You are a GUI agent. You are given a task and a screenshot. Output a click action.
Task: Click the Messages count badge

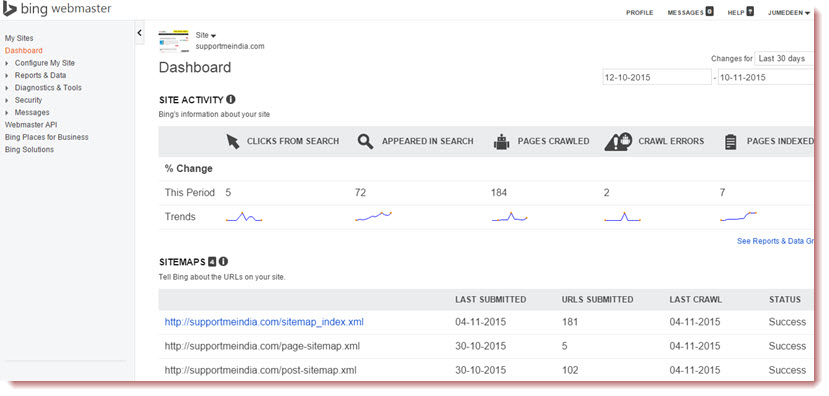pyautogui.click(x=709, y=12)
